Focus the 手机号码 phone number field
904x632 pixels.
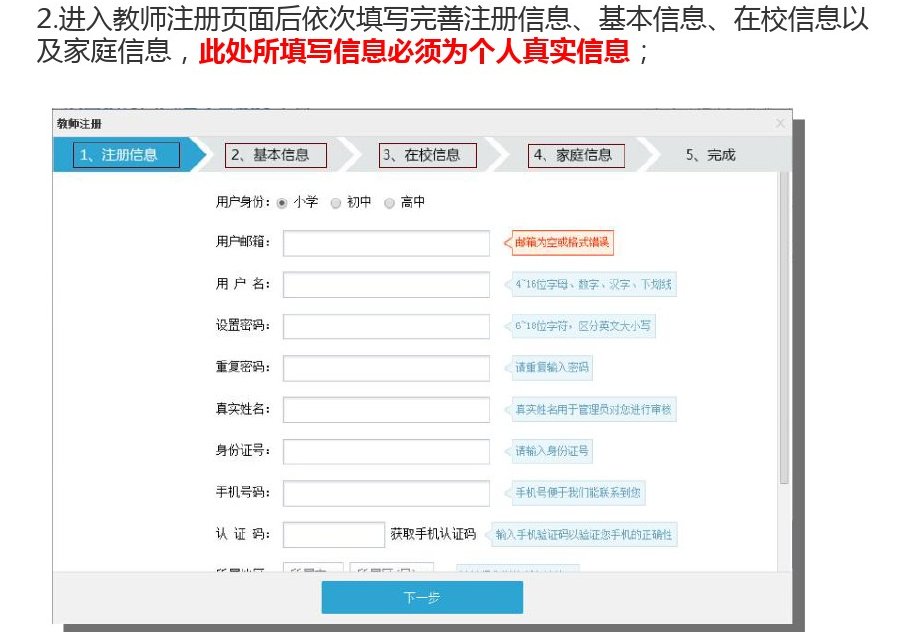tap(386, 493)
